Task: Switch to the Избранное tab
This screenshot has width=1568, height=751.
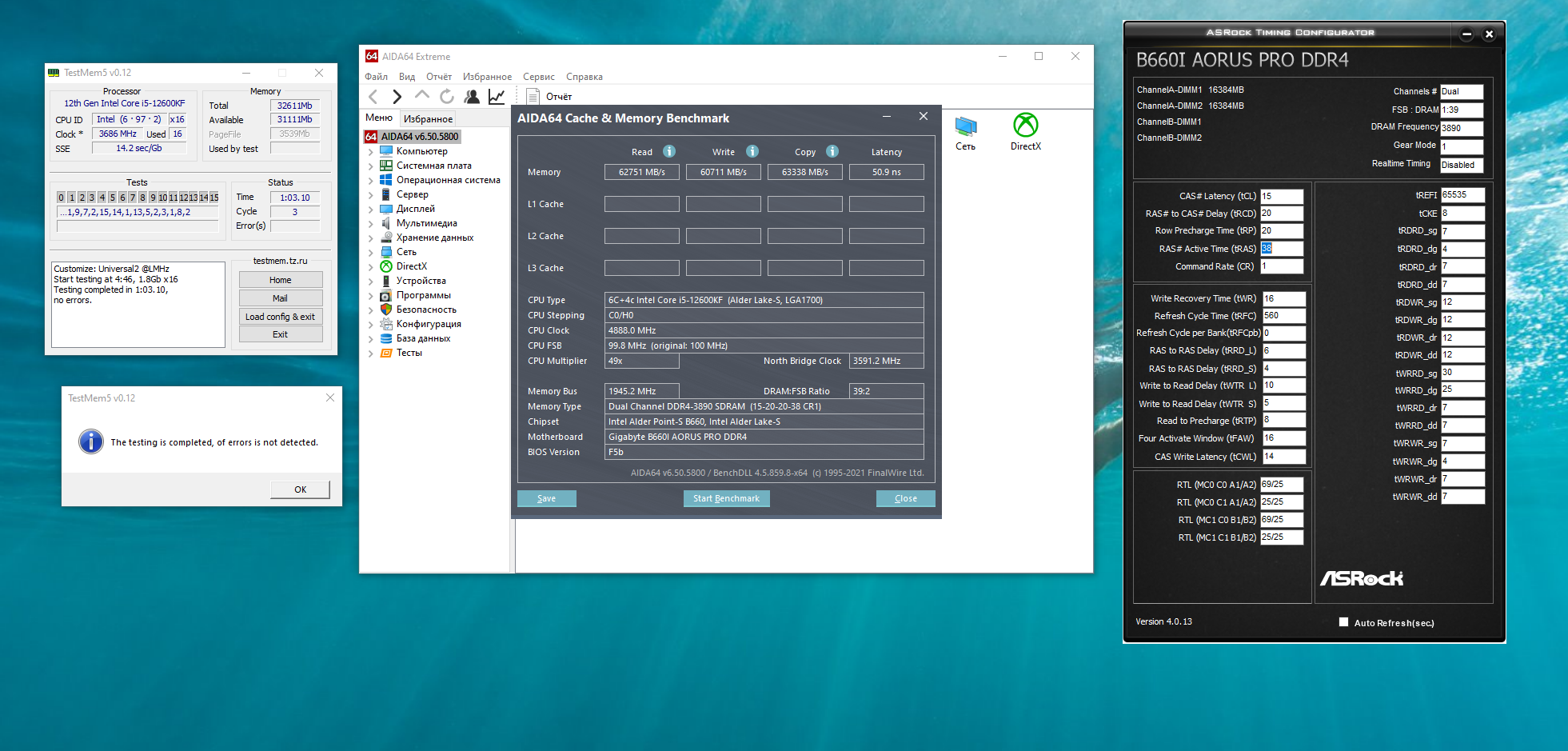Action: 428,119
